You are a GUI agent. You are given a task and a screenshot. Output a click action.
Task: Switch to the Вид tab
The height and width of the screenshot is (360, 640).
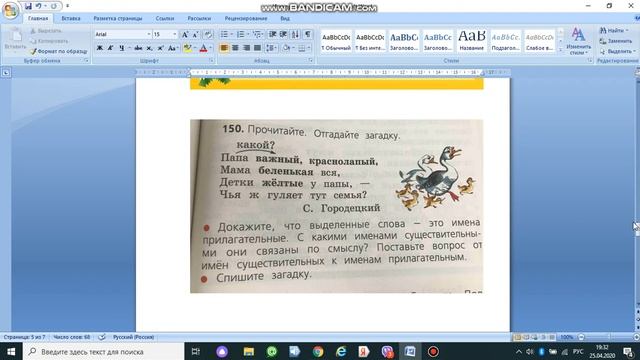pos(285,18)
